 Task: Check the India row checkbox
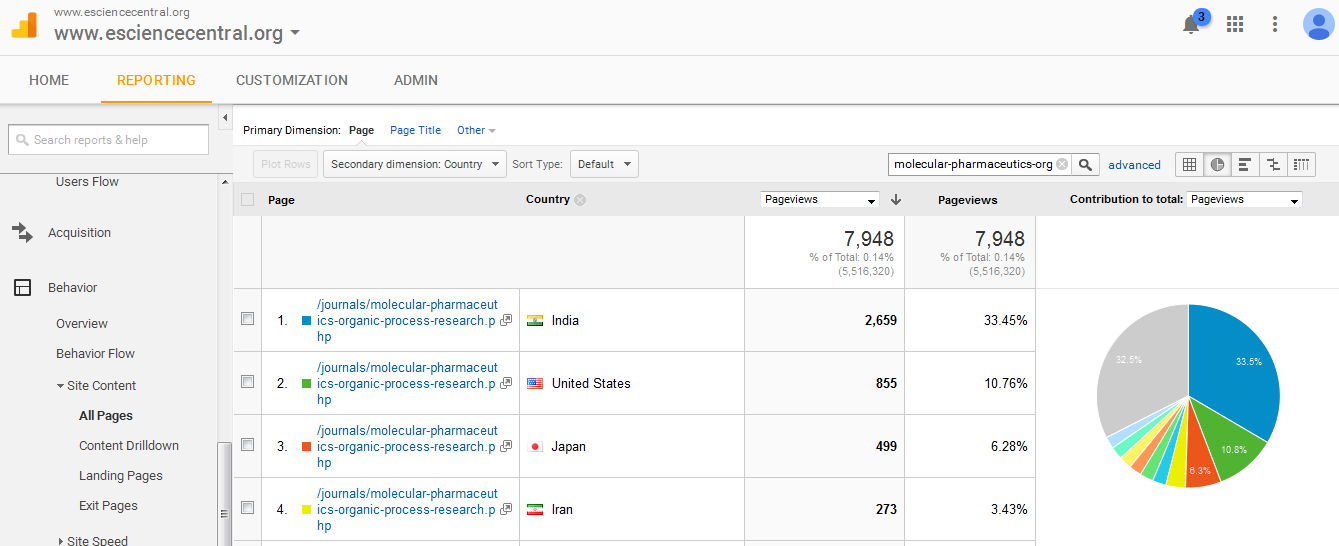[x=247, y=319]
